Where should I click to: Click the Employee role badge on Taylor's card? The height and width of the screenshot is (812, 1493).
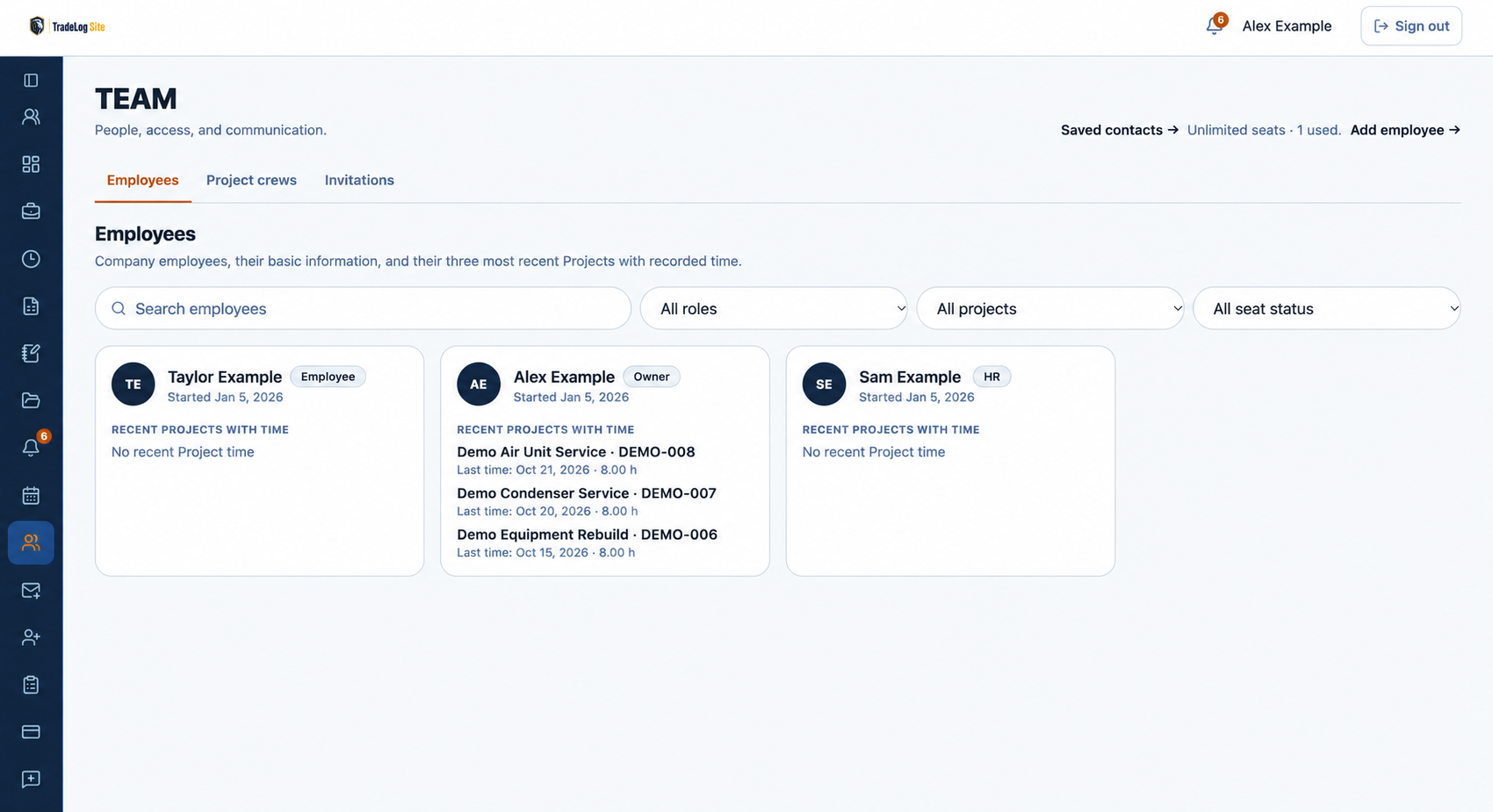[328, 377]
